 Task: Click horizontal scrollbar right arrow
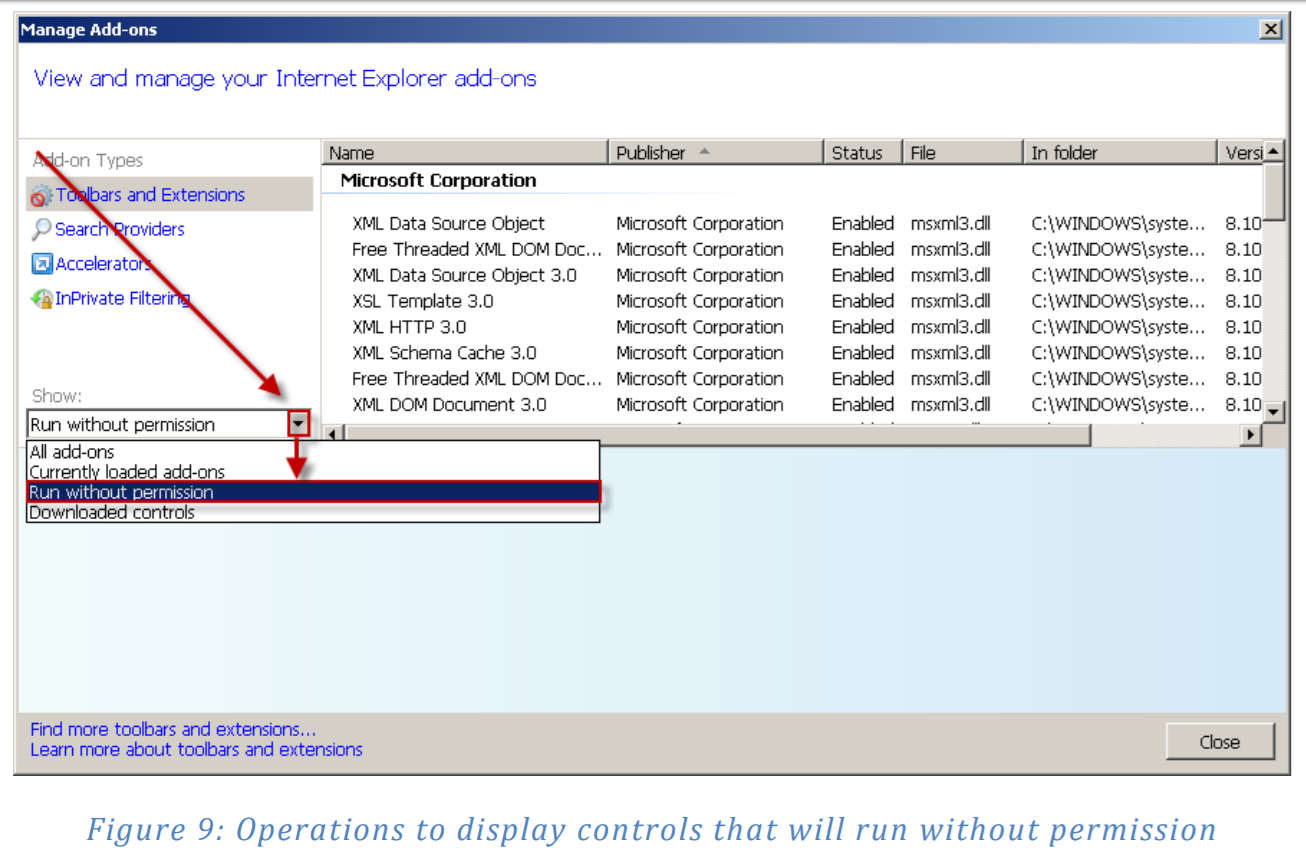tap(1250, 435)
